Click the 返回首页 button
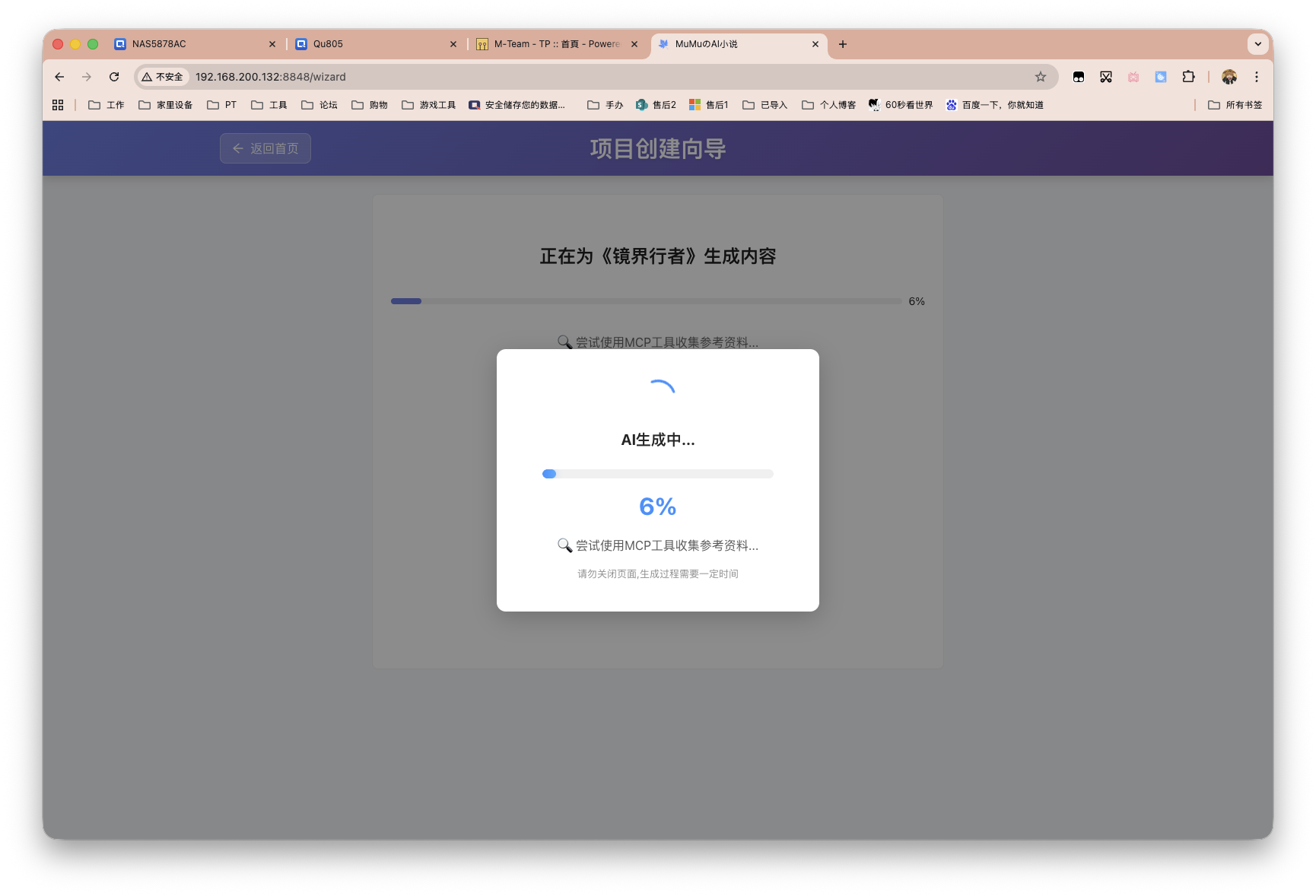The image size is (1316, 896). (x=265, y=148)
